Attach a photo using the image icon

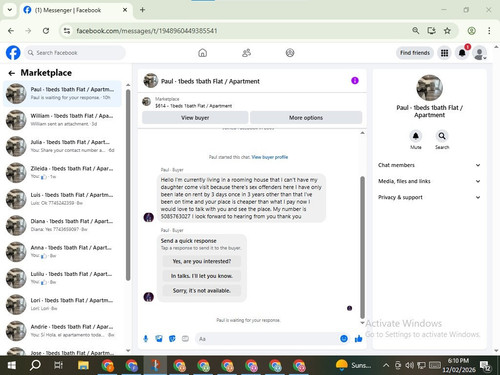(x=159, y=339)
